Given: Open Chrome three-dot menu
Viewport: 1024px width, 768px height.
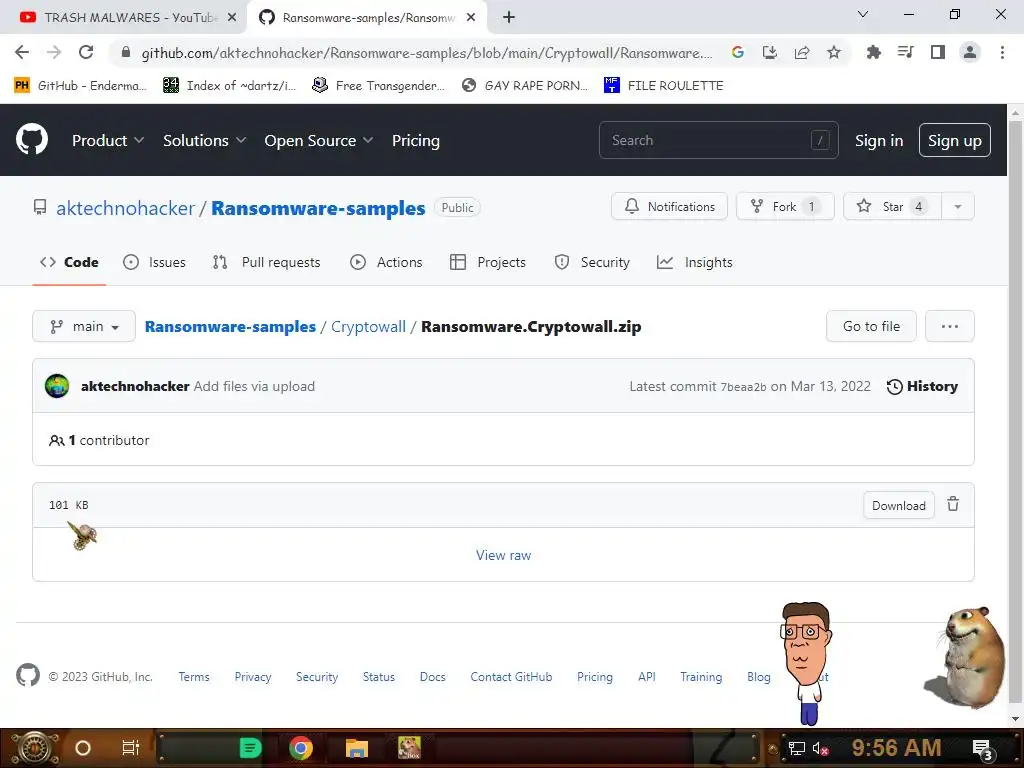Looking at the screenshot, I should click(x=1002, y=52).
